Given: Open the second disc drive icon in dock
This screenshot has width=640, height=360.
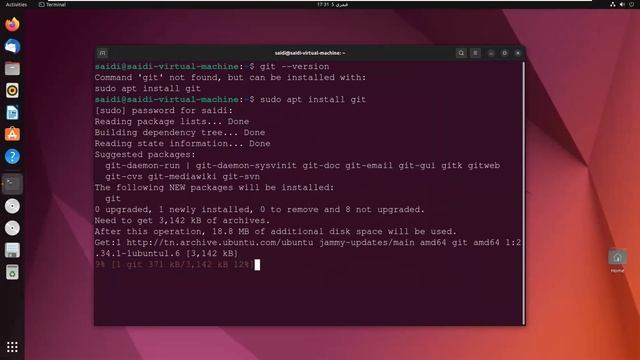Looking at the screenshot, I should tap(12, 228).
